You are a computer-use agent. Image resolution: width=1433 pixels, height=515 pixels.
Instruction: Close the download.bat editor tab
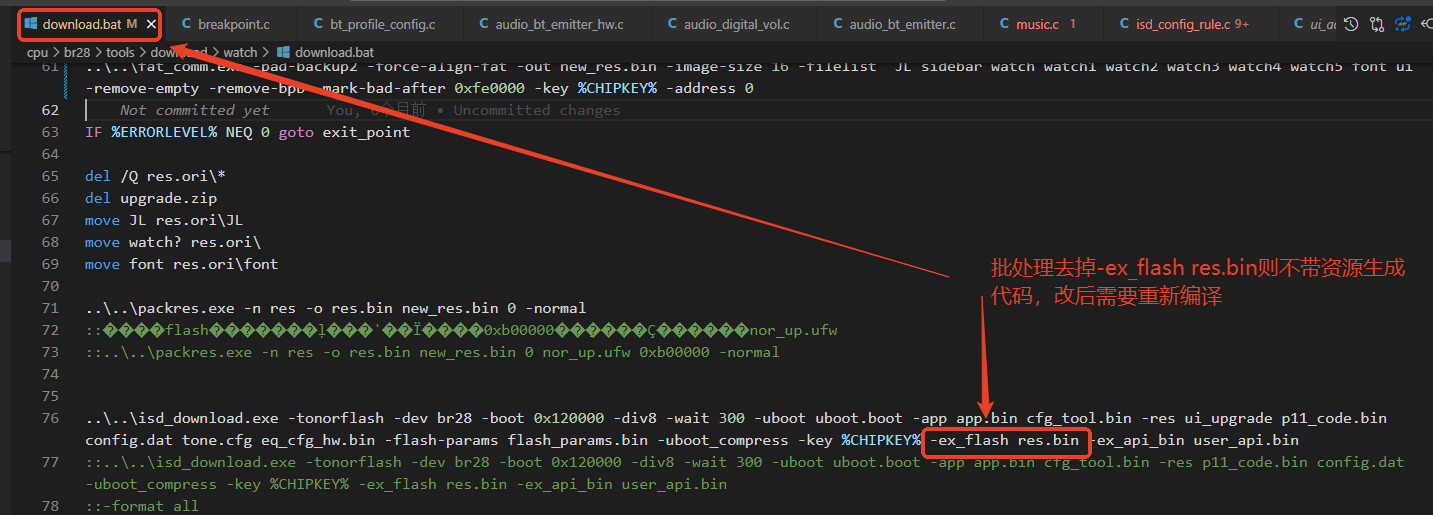point(151,23)
